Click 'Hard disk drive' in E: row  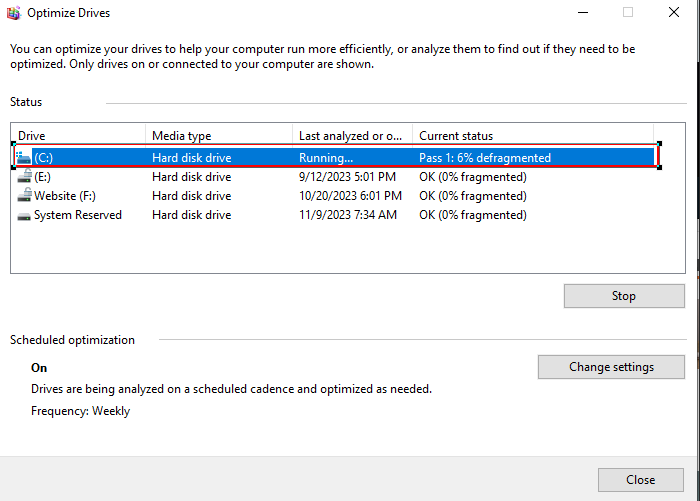pos(192,177)
